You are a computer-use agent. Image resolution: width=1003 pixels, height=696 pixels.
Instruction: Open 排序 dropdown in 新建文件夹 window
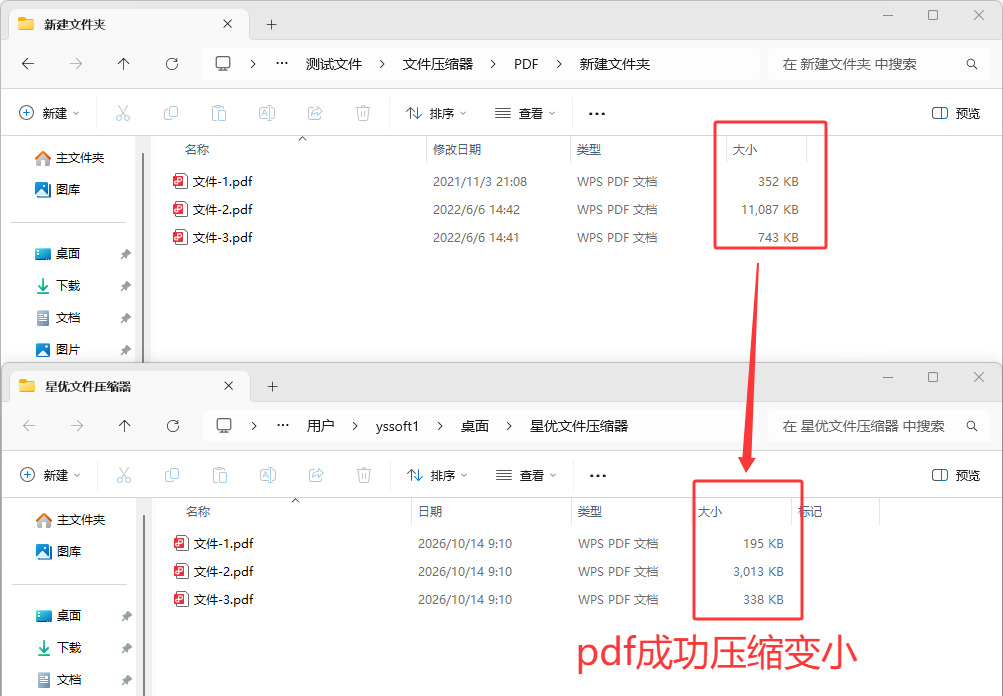click(436, 113)
